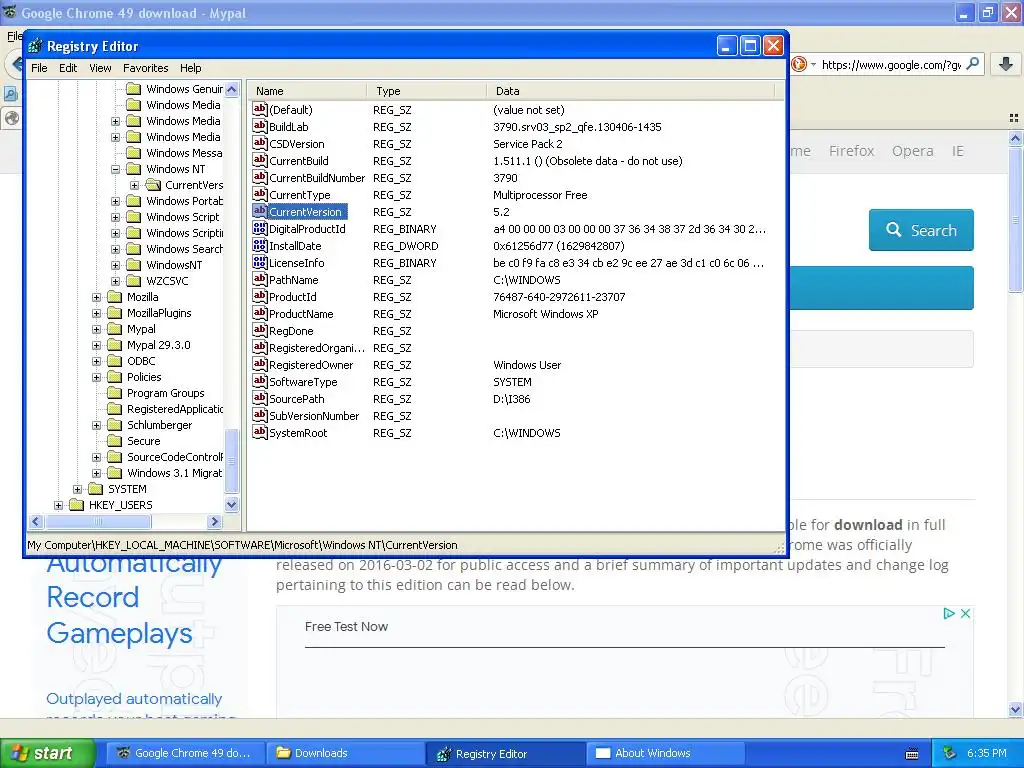Click the tree pane scroll-up arrow

click(232, 89)
